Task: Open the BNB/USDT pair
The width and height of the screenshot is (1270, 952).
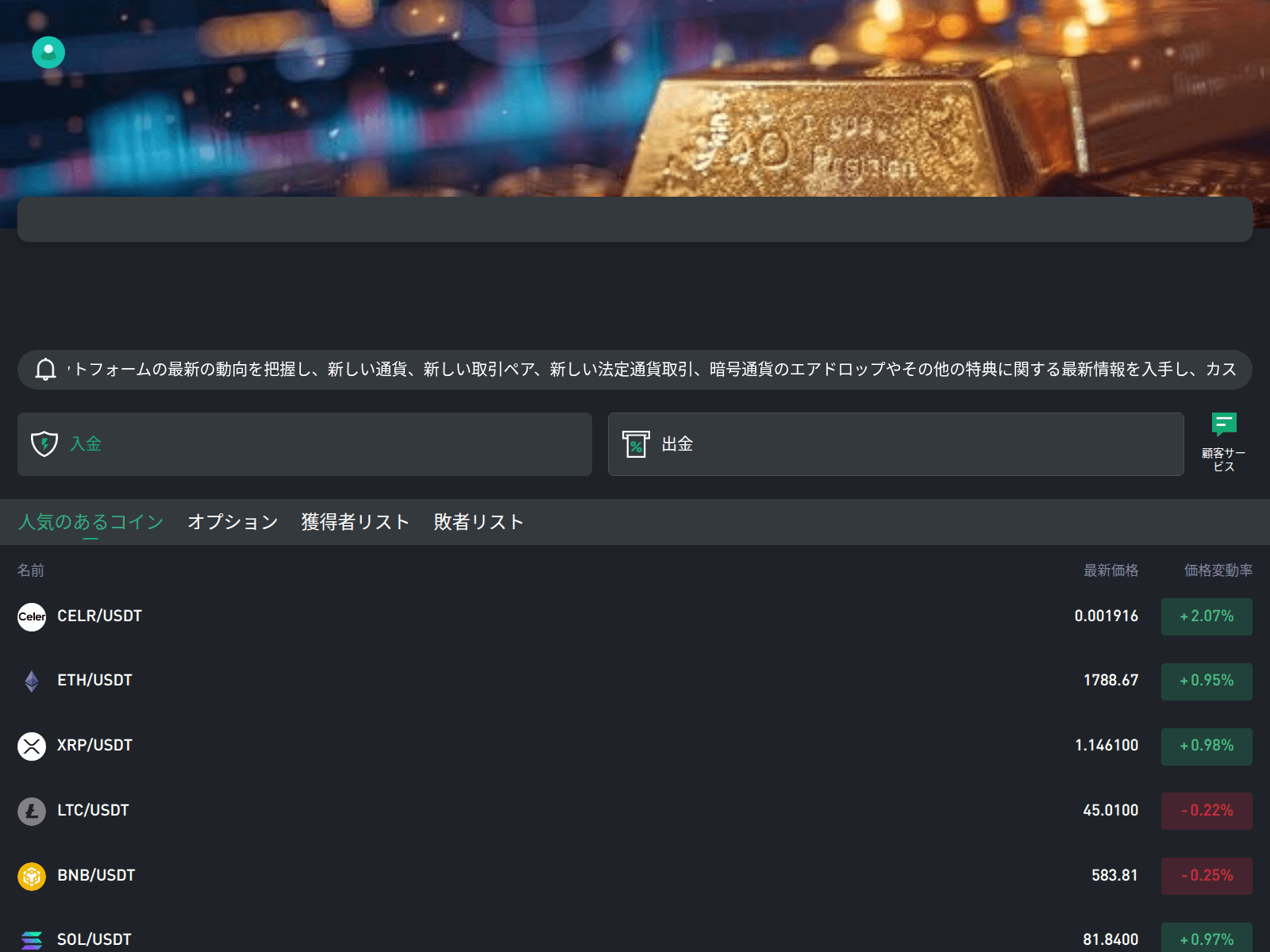Action: click(96, 876)
